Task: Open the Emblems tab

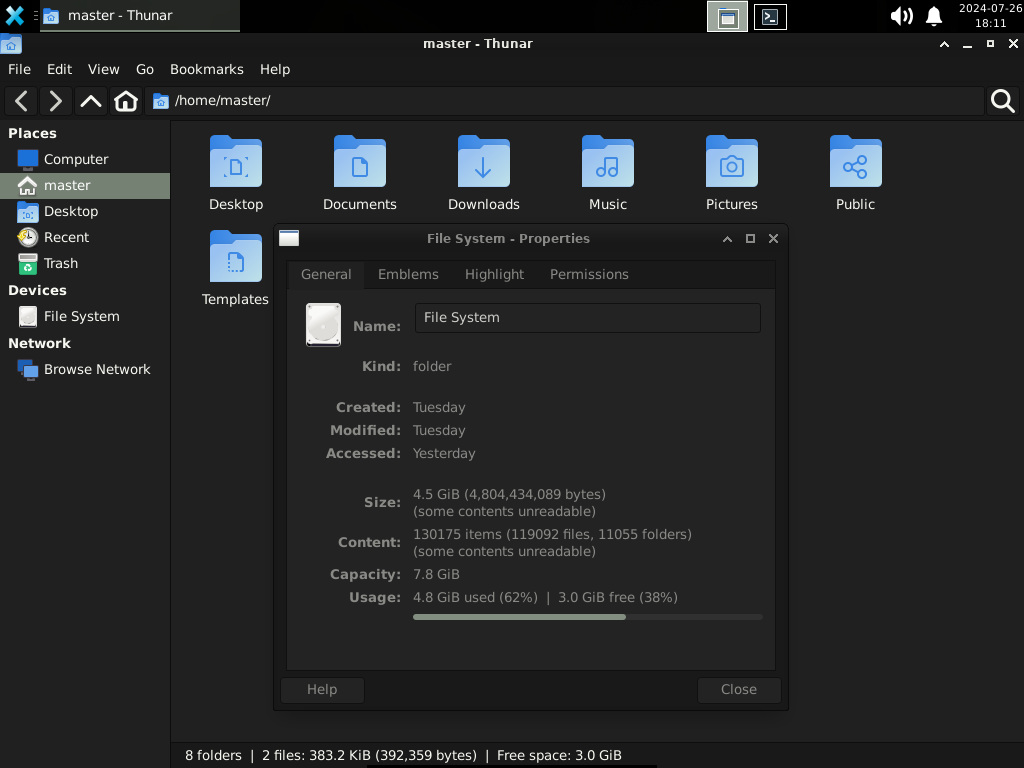Action: 408,274
